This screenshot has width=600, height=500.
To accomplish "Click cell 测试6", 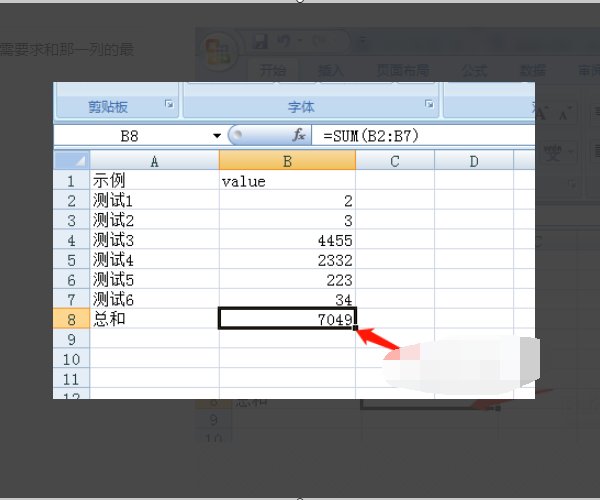I will coord(154,300).
